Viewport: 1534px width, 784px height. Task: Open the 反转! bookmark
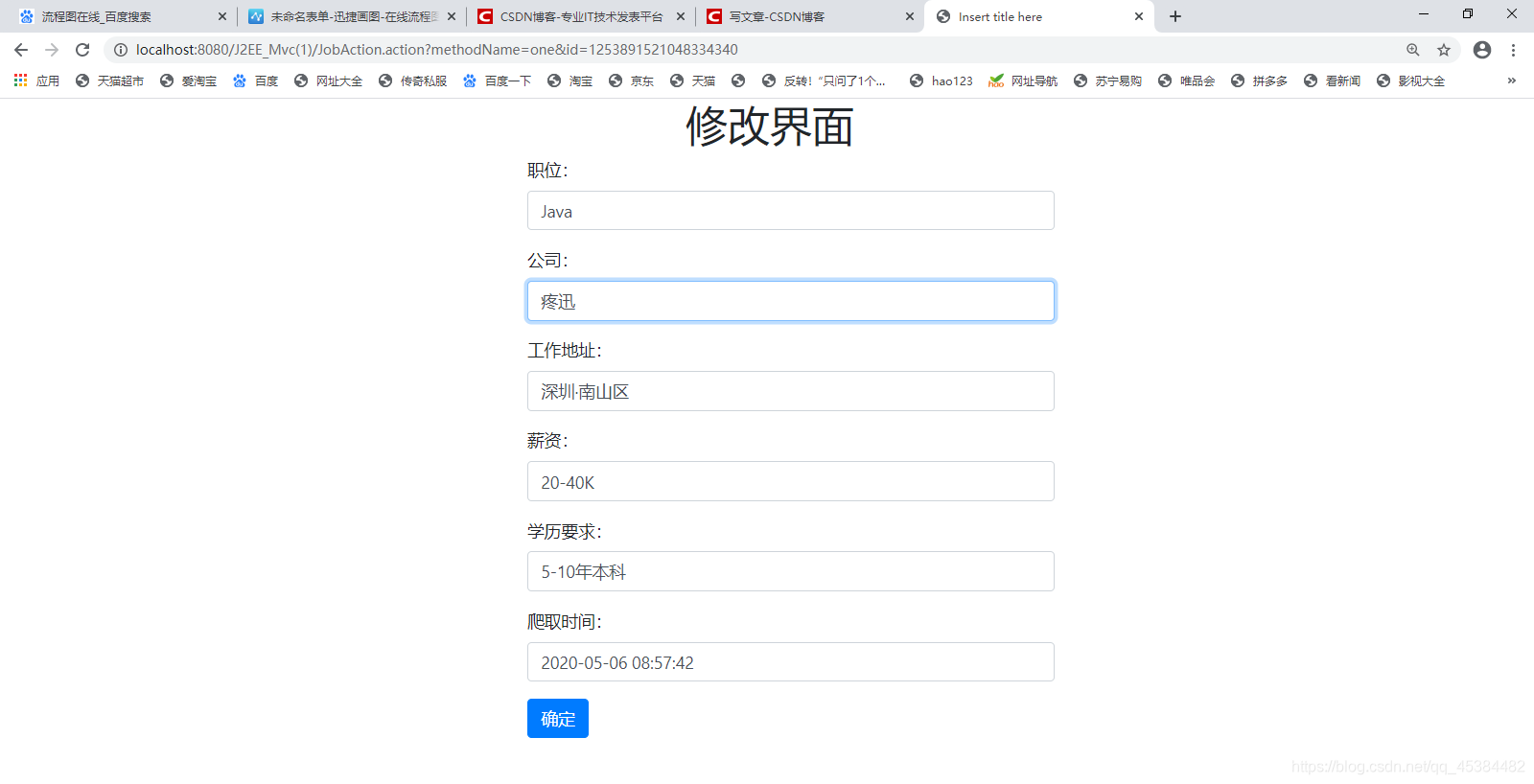pos(824,81)
